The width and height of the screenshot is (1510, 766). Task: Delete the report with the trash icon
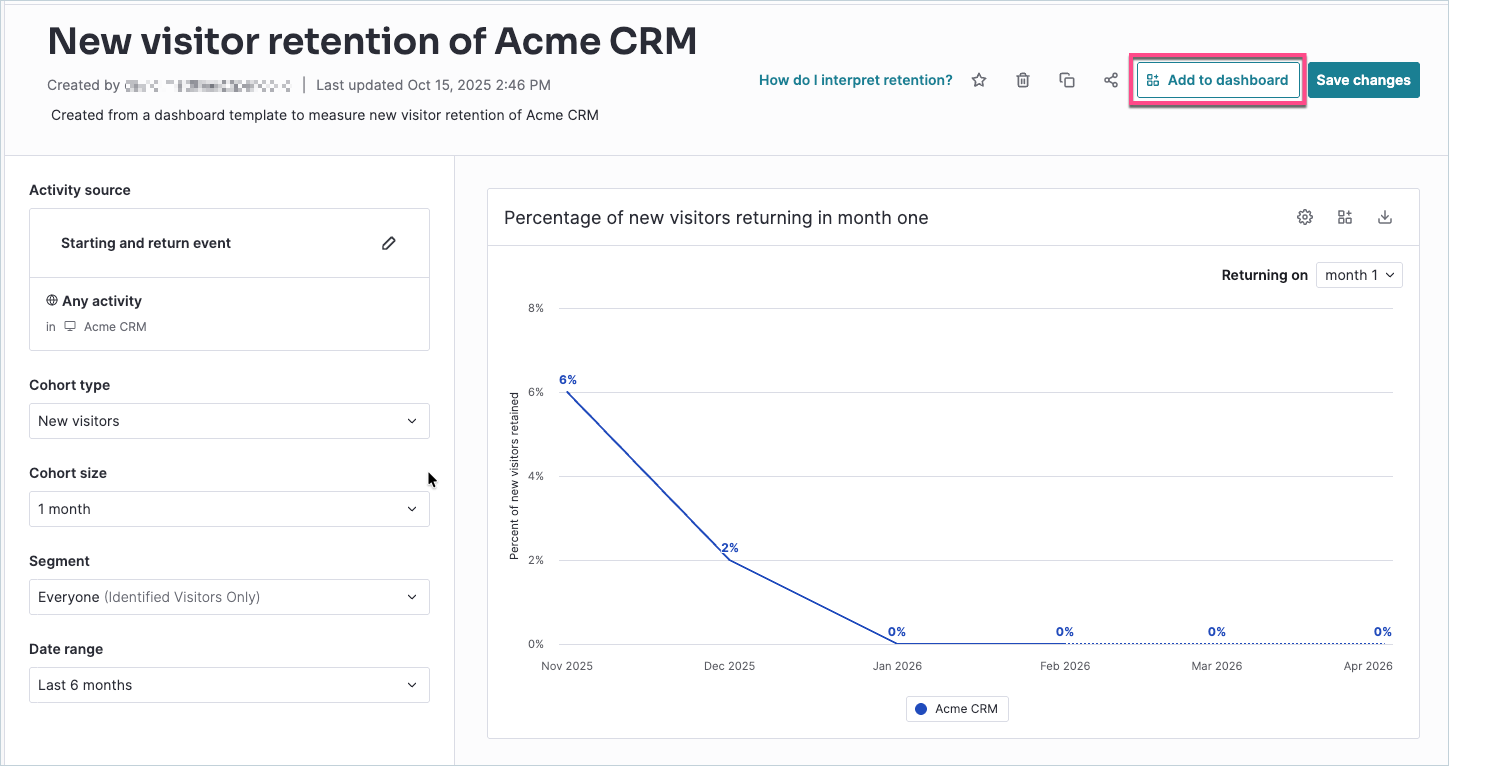1023,80
